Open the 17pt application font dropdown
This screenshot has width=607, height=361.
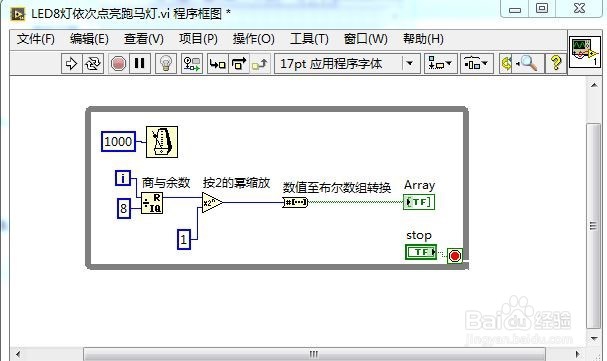point(347,63)
